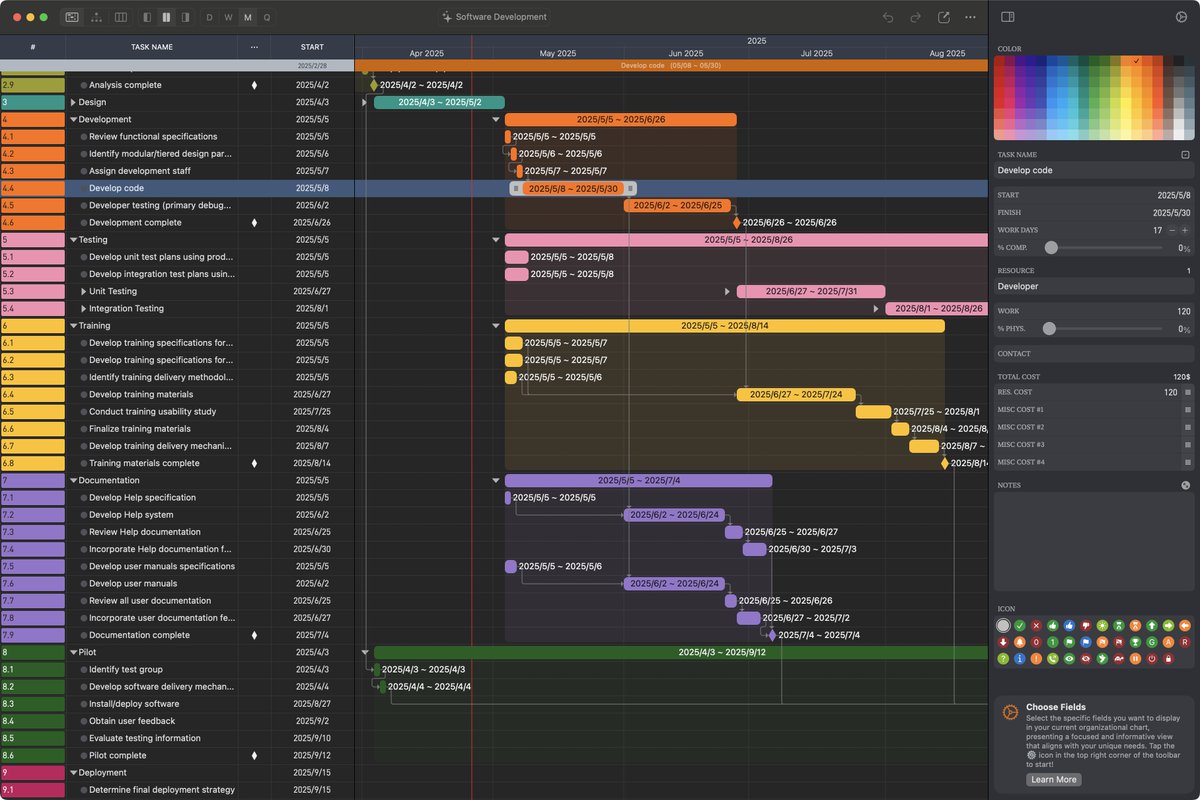Open the column table view icon
This screenshot has height=800, width=1200.
tap(121, 17)
